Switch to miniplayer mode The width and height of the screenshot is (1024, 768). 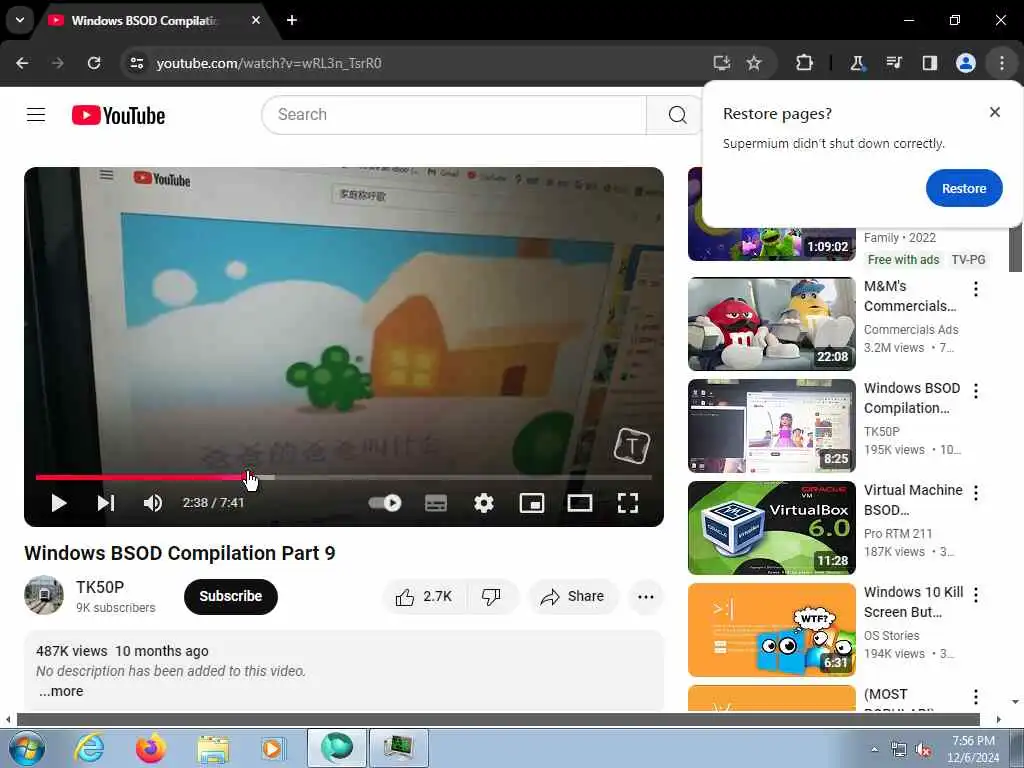(532, 503)
